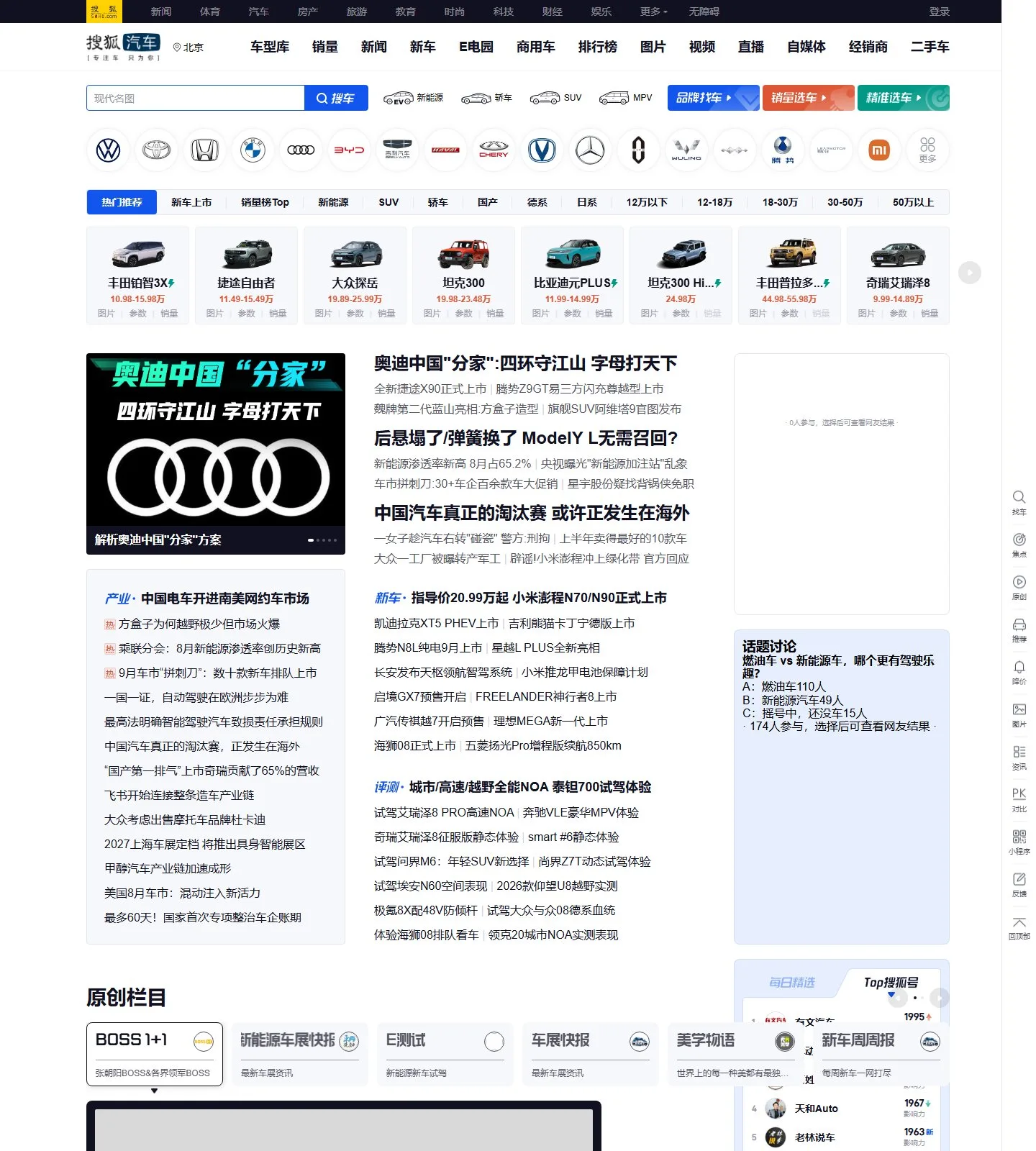Image resolution: width=1036 pixels, height=1151 pixels.
Task: Open the 精准选车 selector
Action: click(904, 98)
